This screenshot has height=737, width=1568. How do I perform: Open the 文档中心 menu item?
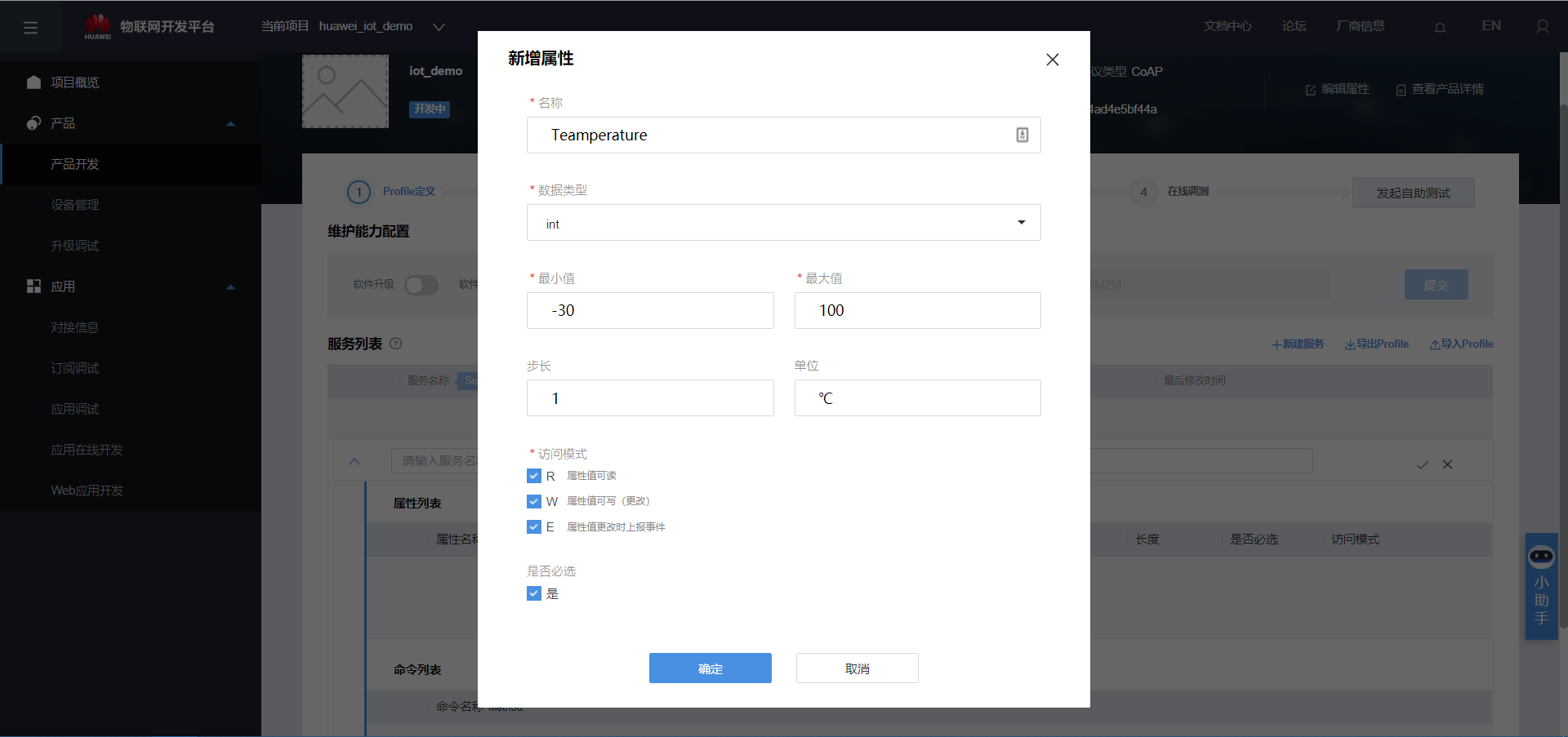[1227, 25]
